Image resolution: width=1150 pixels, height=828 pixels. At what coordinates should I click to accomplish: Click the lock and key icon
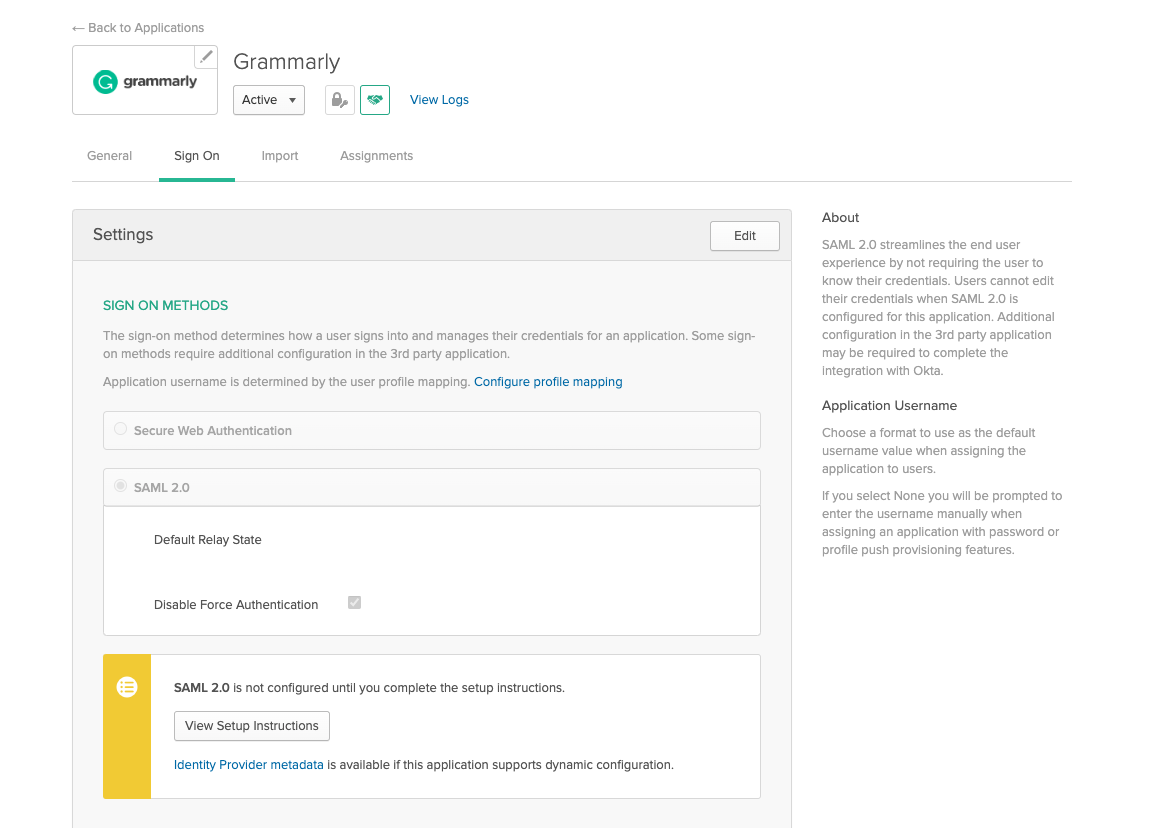click(x=340, y=100)
